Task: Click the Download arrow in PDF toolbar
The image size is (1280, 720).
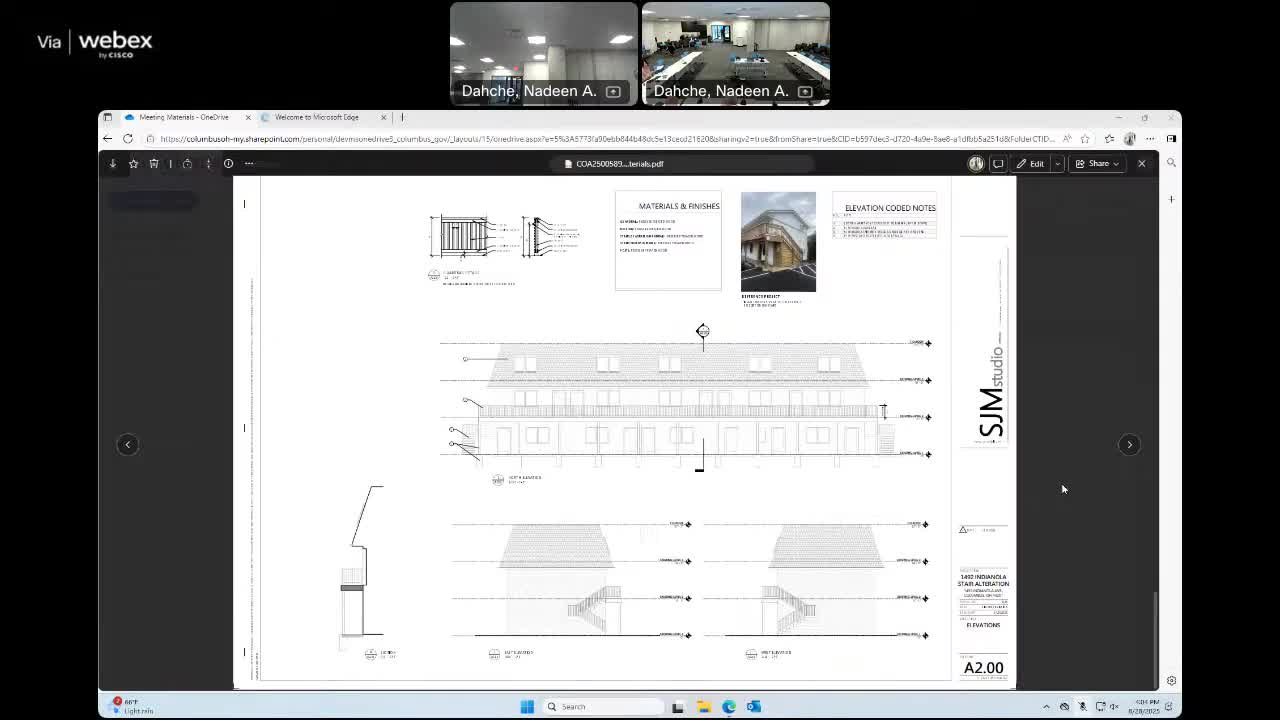Action: click(x=113, y=164)
